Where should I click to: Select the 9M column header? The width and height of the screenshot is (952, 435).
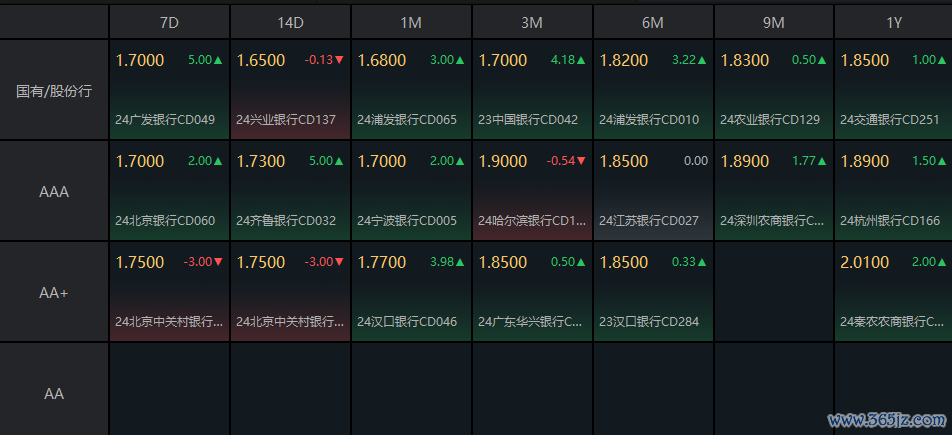tap(774, 22)
